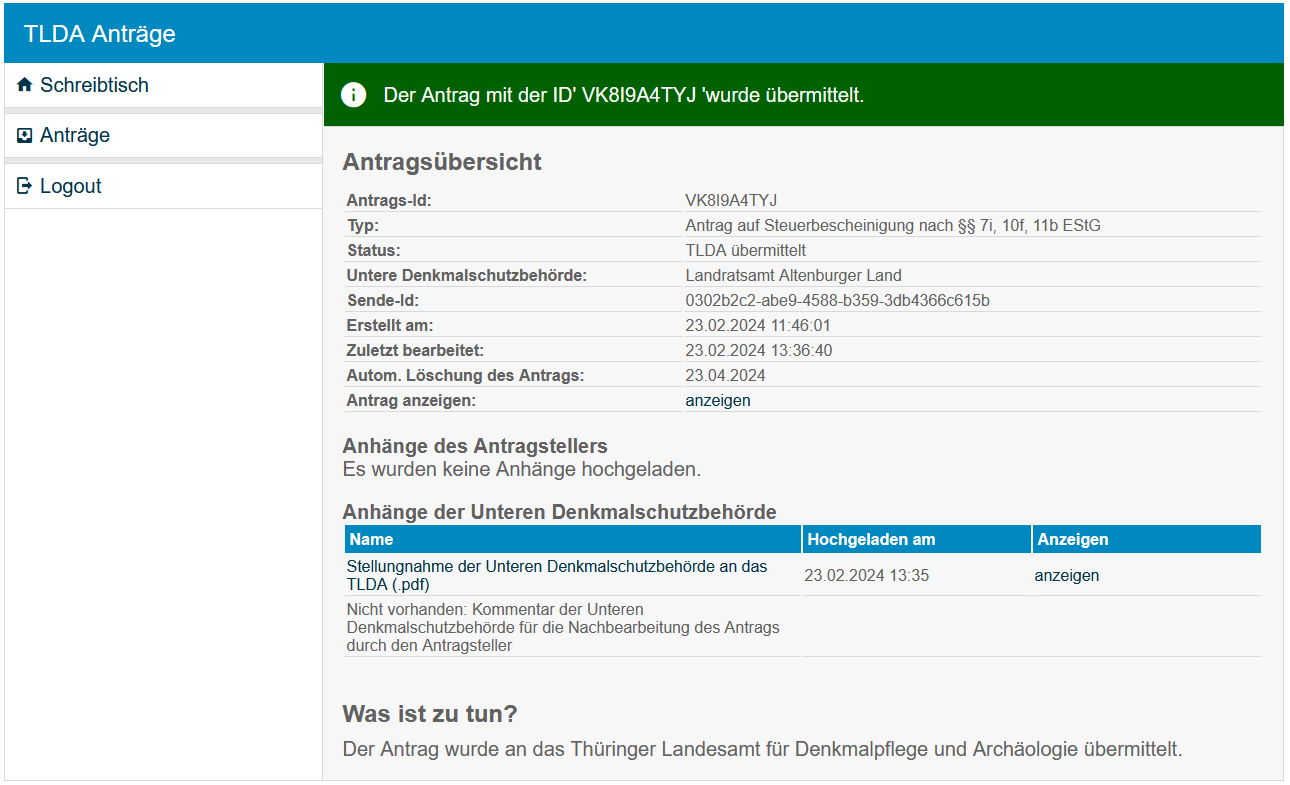Click the Name column header
Viewport: 1290px width, 785px height.
pyautogui.click(x=371, y=540)
